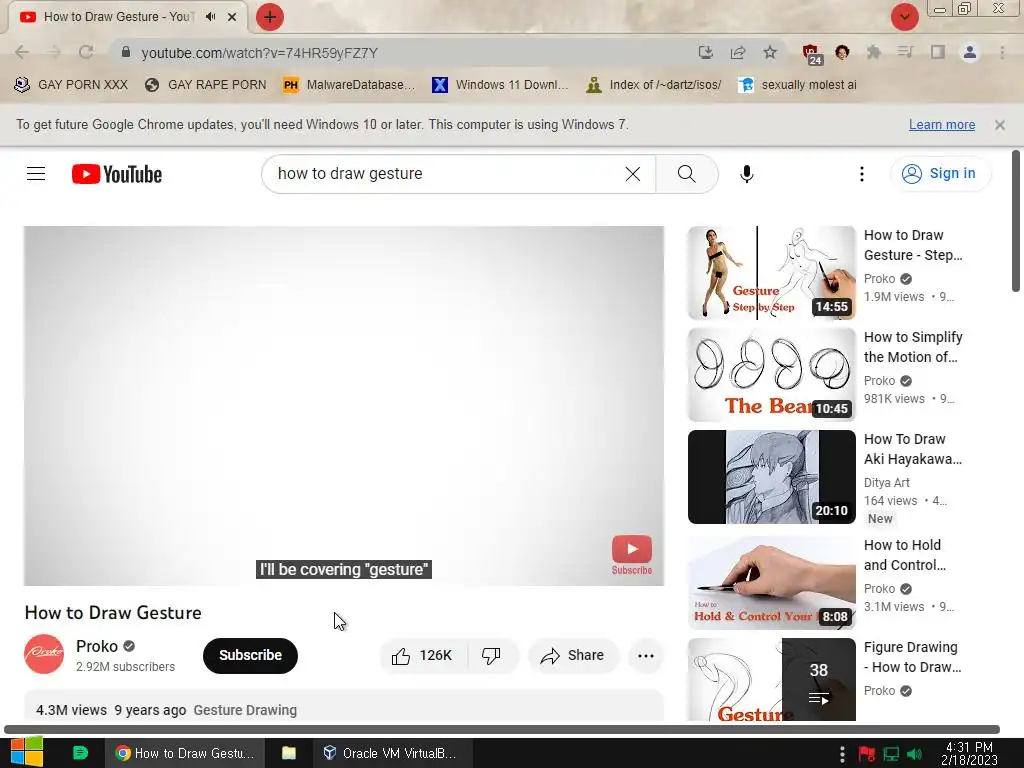Screen dimensions: 1024x768
Task: Open the Extensions puzzle menu
Action: [x=874, y=52]
